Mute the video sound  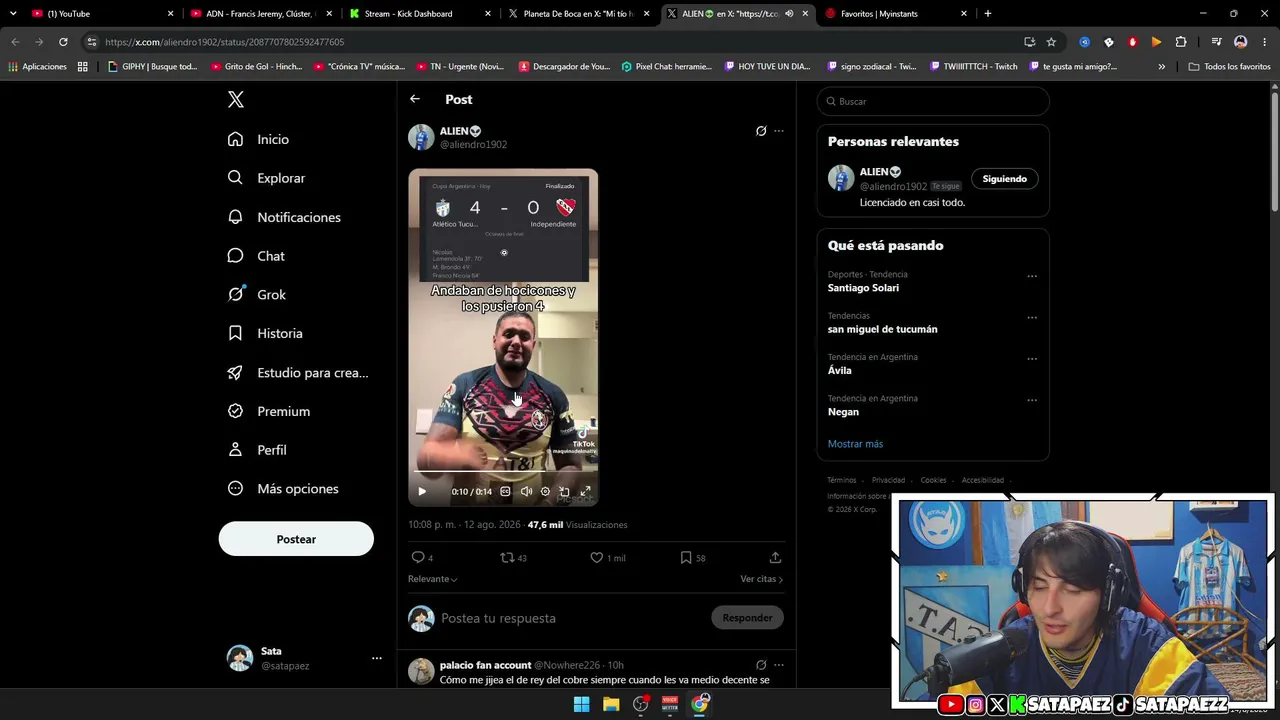click(526, 491)
